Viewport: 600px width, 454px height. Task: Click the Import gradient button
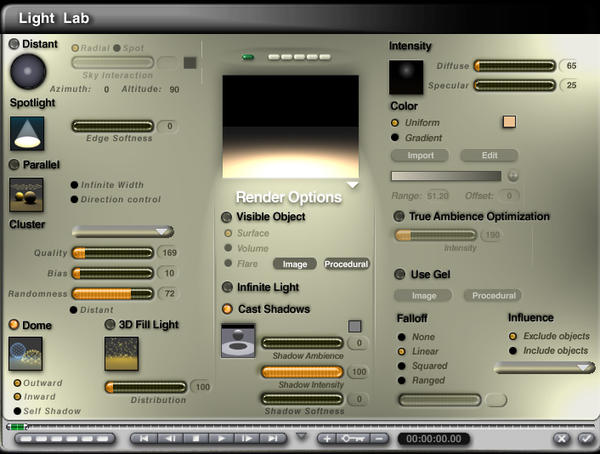coord(420,155)
